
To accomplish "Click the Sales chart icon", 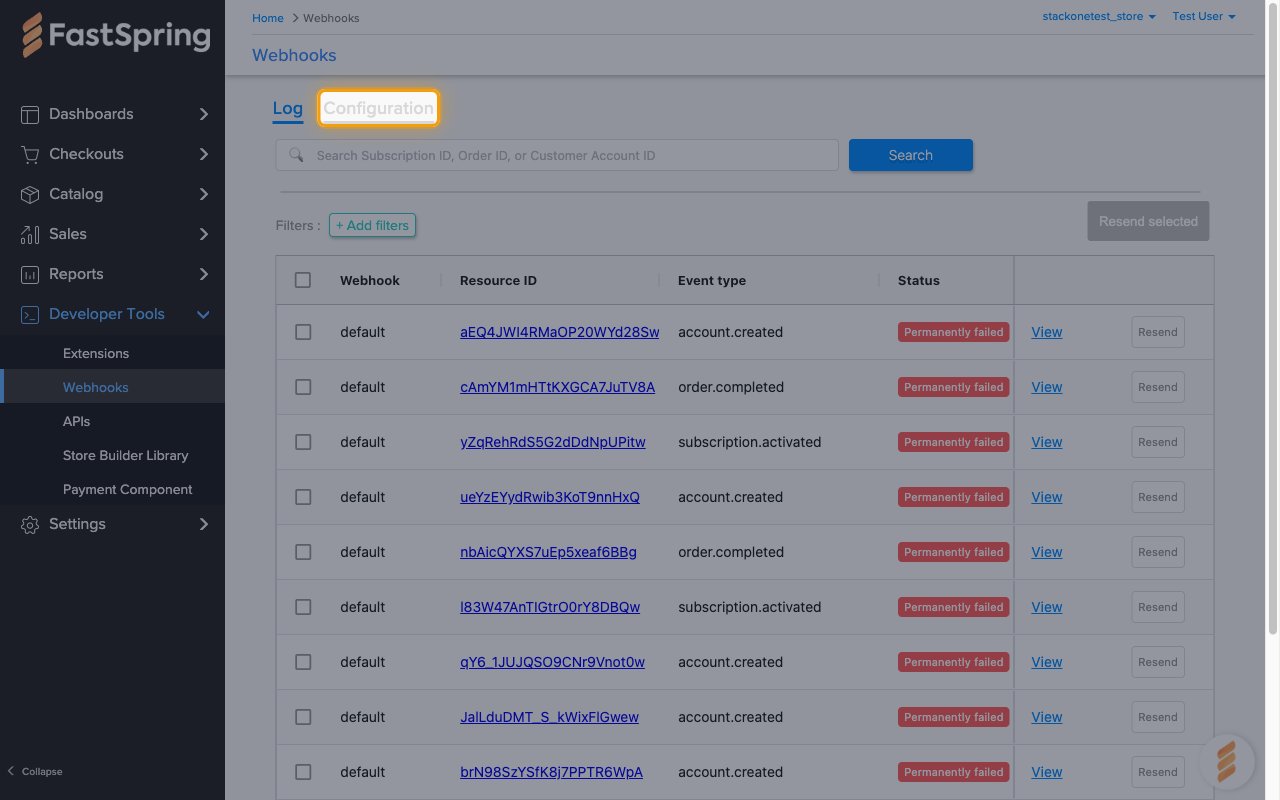I will pos(30,234).
